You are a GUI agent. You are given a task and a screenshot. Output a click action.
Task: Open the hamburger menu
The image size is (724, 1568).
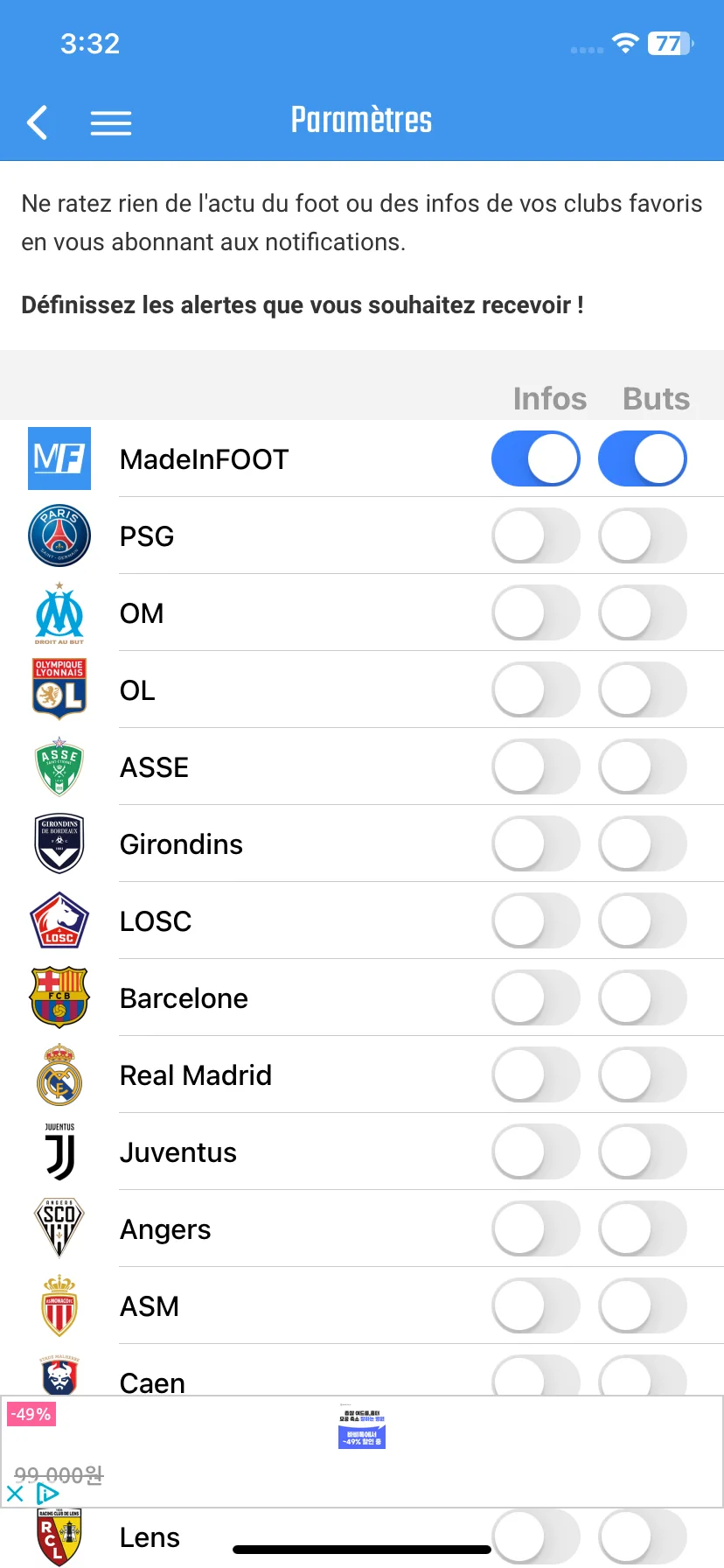click(111, 122)
